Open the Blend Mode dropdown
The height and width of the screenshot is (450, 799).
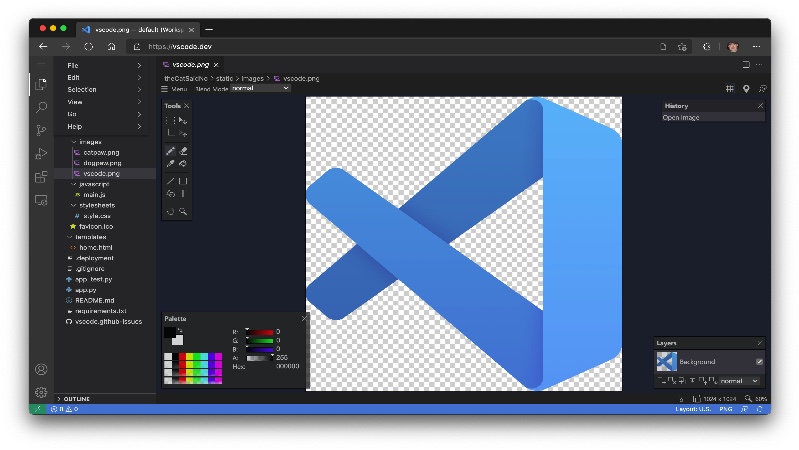tap(259, 88)
